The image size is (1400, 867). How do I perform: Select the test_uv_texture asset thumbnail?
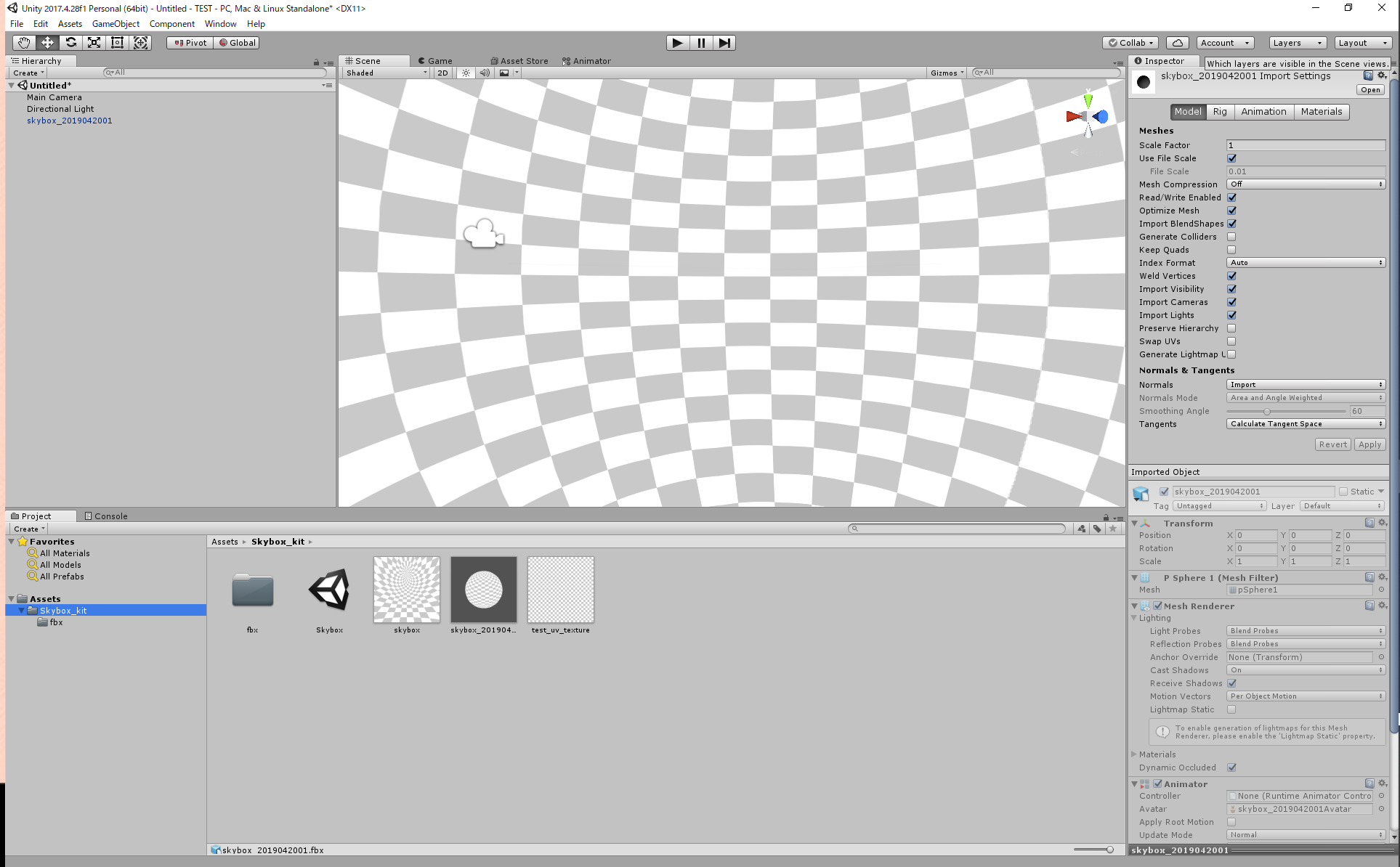(x=560, y=589)
